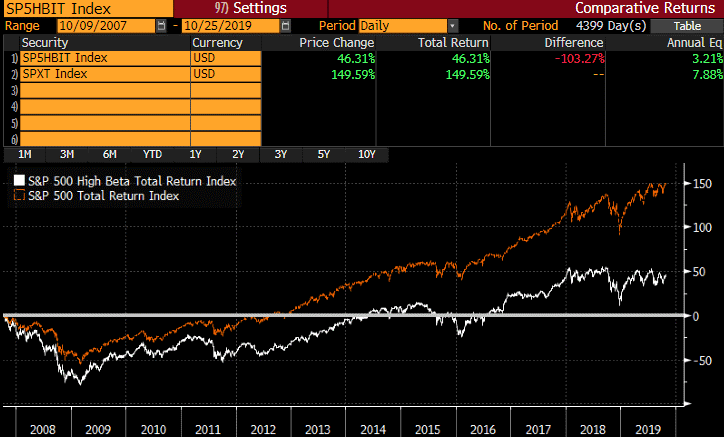The image size is (724, 437).
Task: Open the 97) Settings menu
Action: (251, 8)
